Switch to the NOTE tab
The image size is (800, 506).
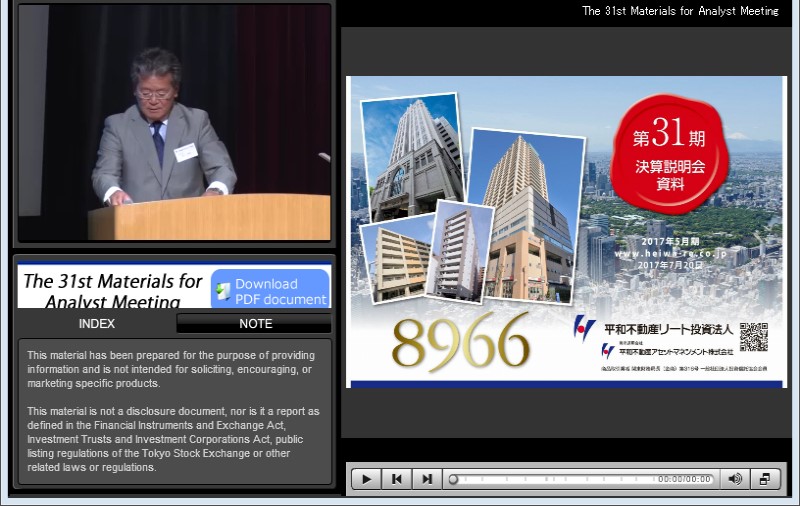(x=255, y=323)
